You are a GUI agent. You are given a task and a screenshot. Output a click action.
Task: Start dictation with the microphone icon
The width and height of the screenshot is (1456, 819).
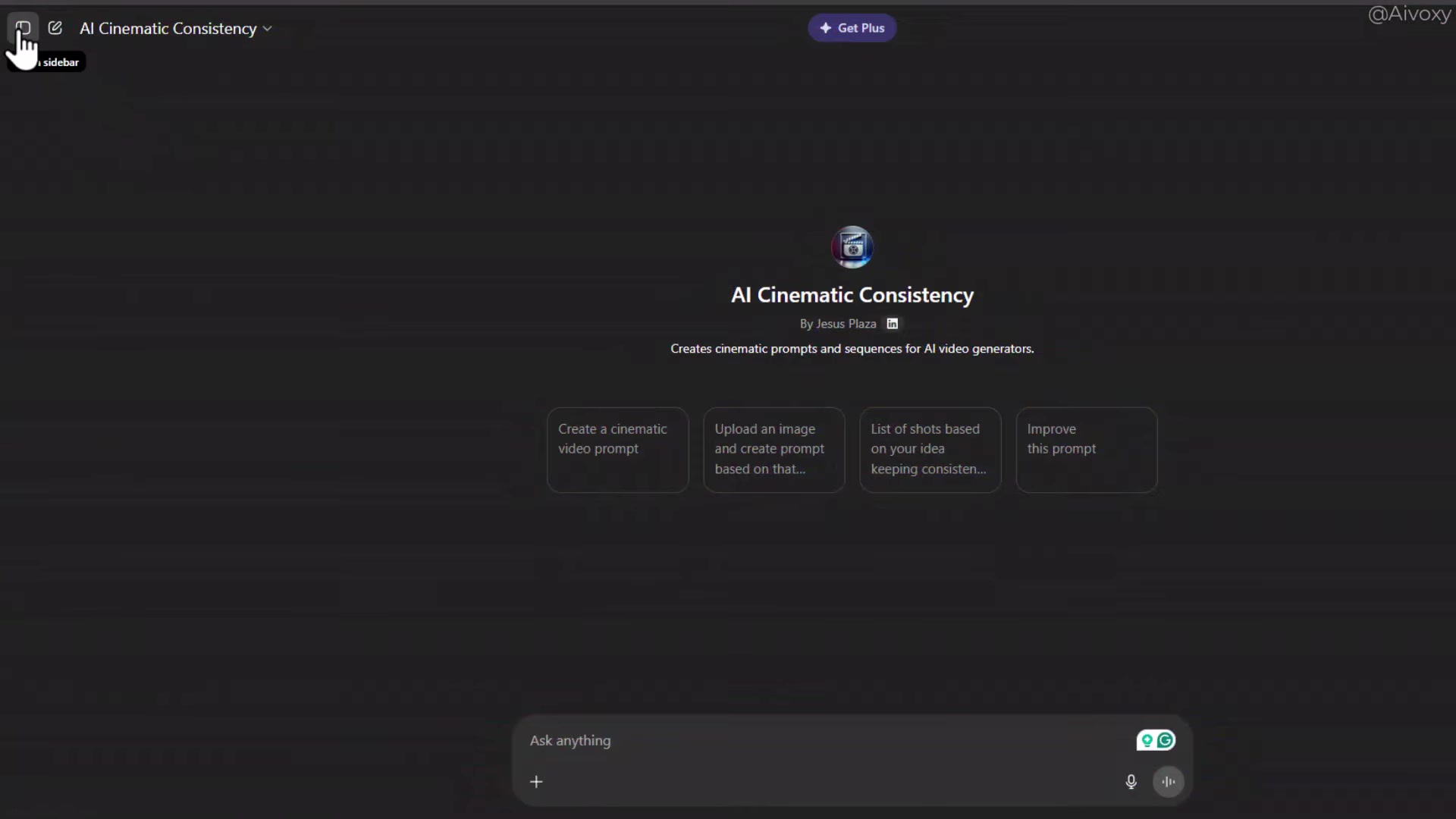[1131, 782]
